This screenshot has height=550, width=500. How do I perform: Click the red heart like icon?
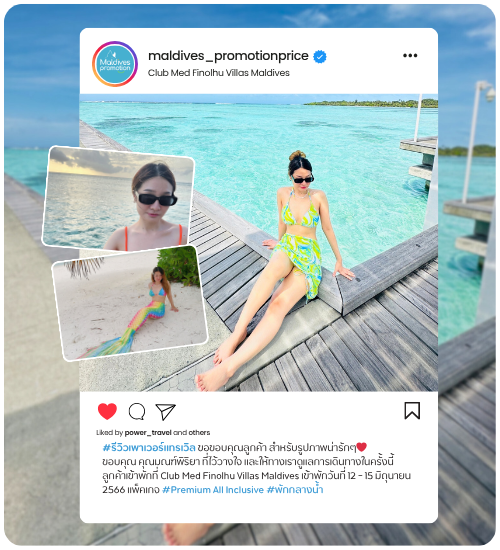click(x=107, y=411)
